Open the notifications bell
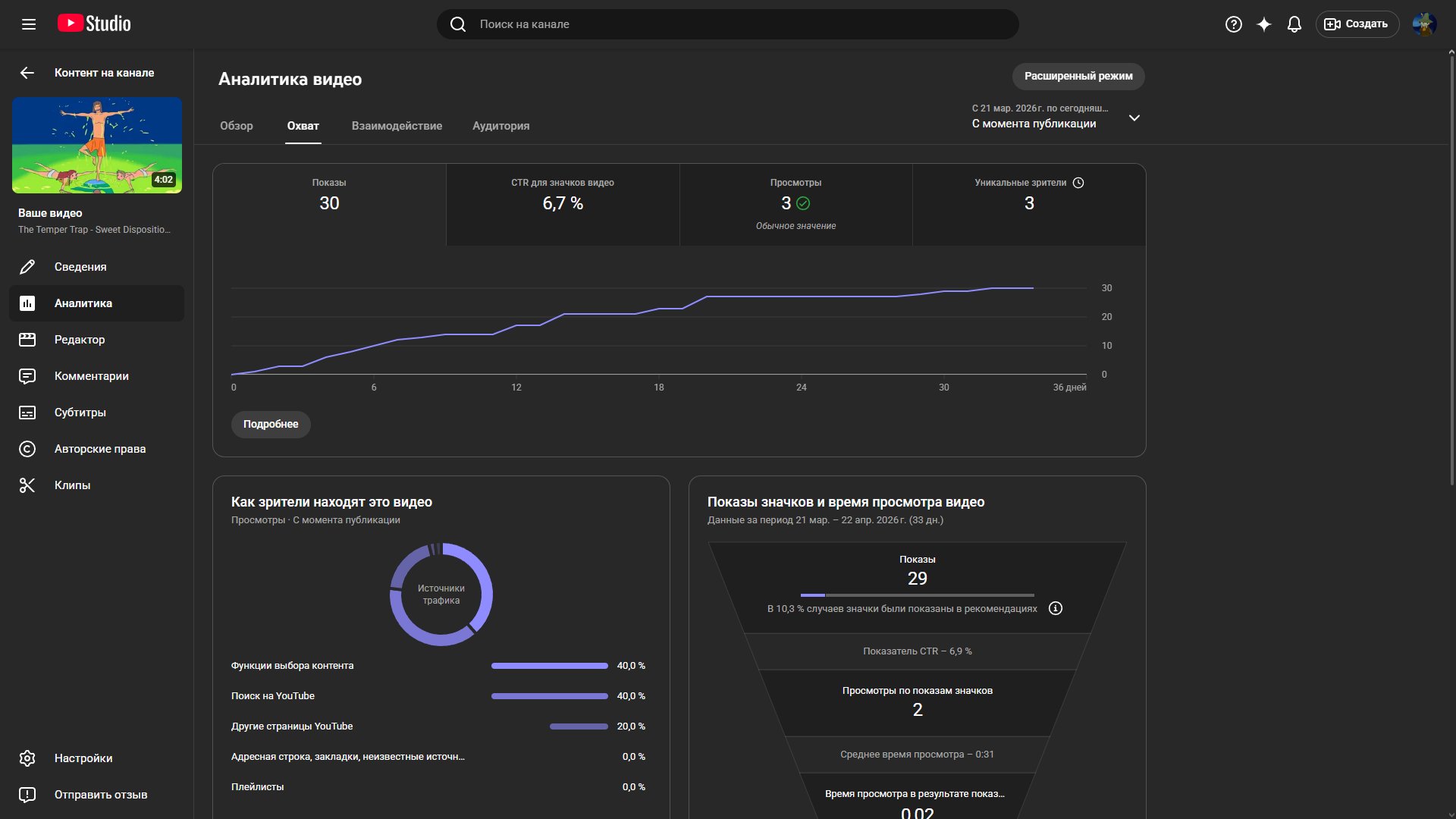Viewport: 1456px width, 819px height. point(1294,24)
